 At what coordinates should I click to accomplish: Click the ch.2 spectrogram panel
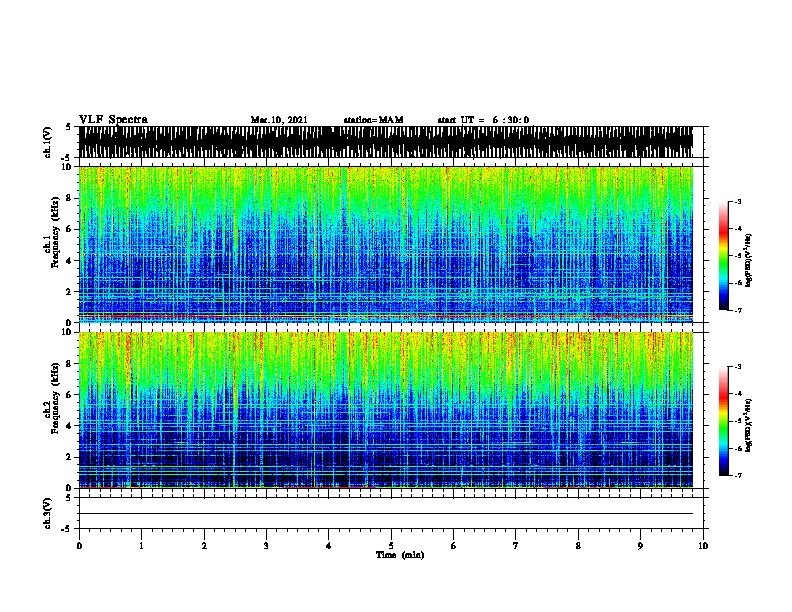386,410
